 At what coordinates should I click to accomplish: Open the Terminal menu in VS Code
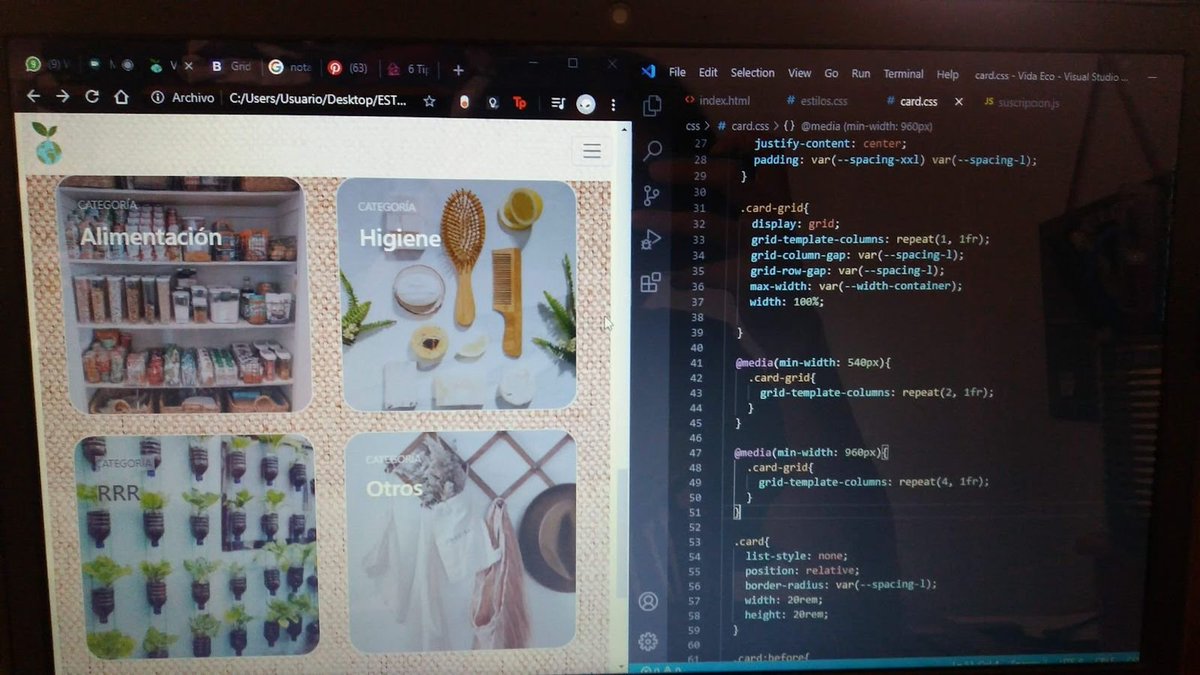click(x=903, y=74)
